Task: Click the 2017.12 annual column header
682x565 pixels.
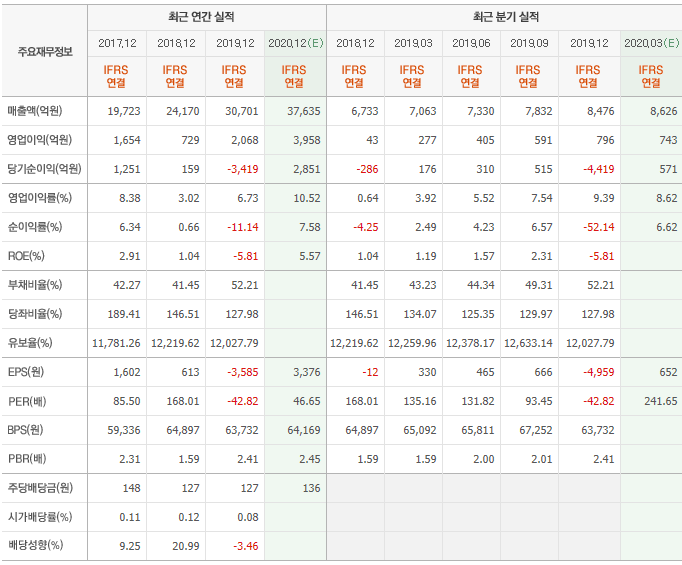Action: tap(117, 43)
